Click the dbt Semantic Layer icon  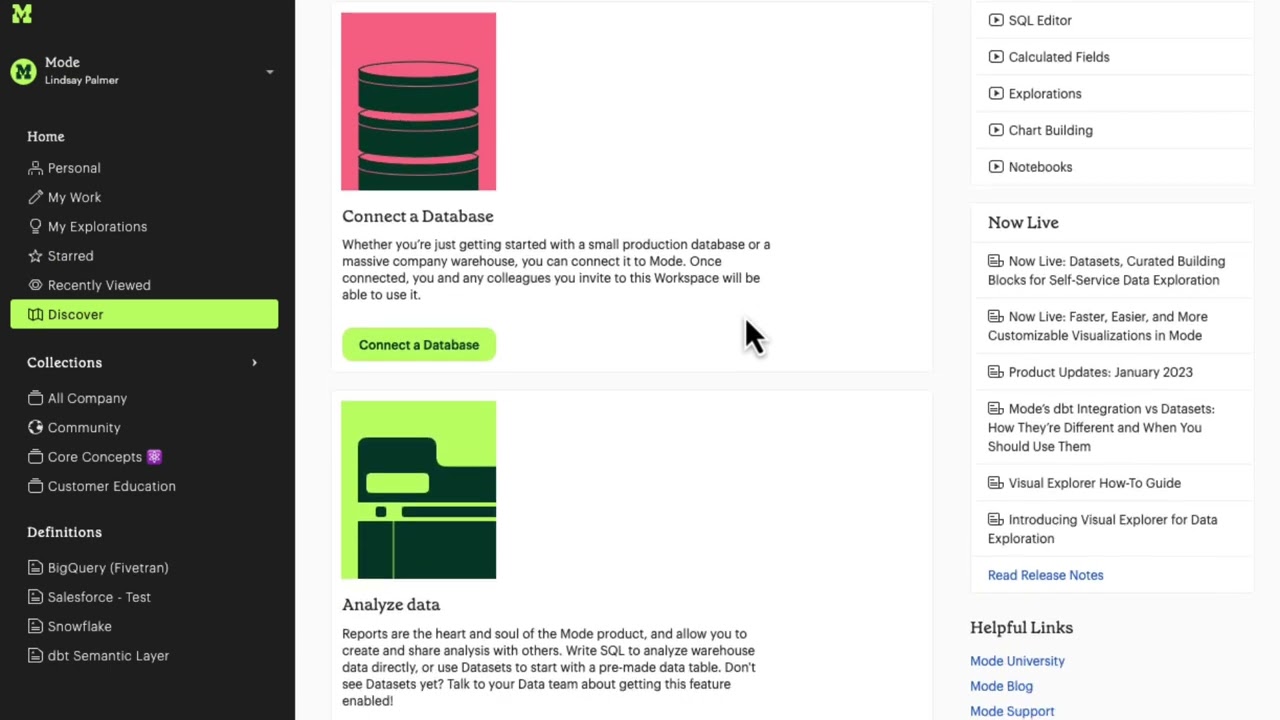[x=36, y=656]
